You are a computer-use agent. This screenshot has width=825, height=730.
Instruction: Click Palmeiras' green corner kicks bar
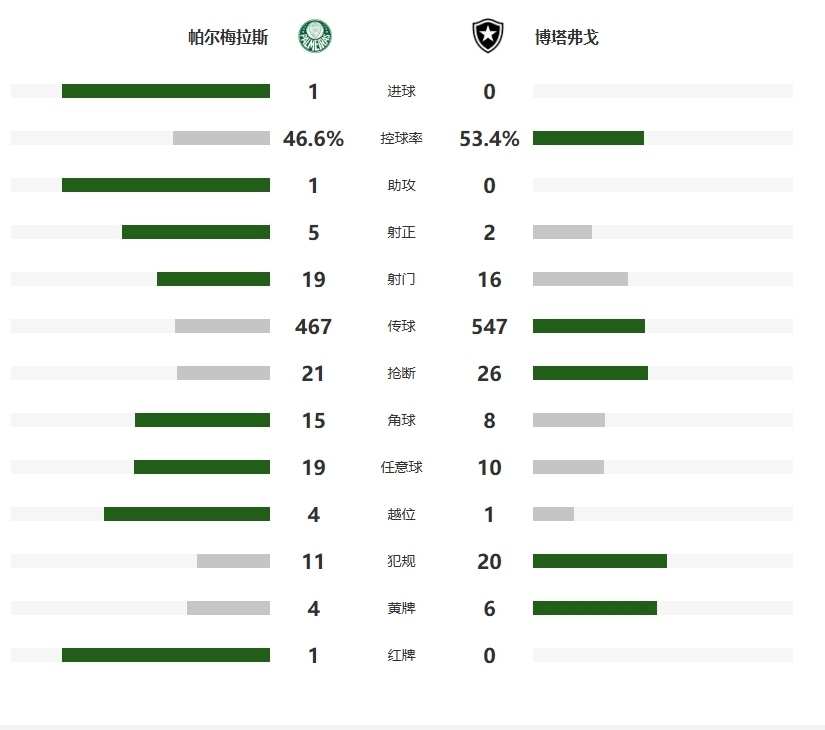[x=203, y=420]
